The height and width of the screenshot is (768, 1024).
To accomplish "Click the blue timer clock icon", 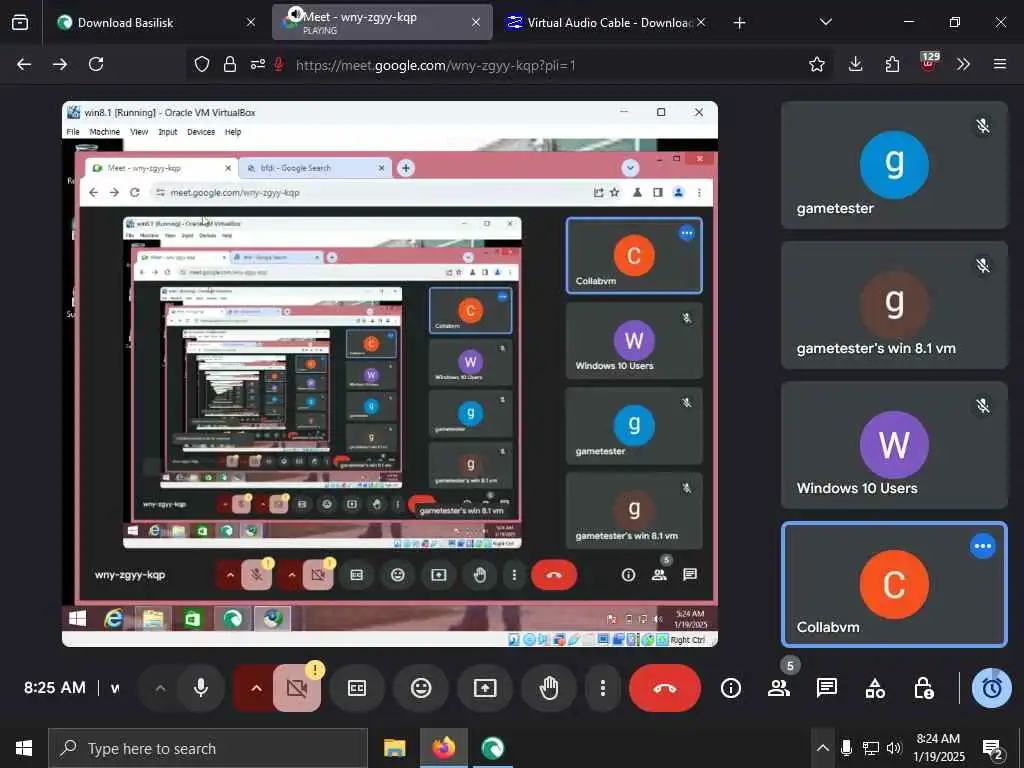I will 991,688.
